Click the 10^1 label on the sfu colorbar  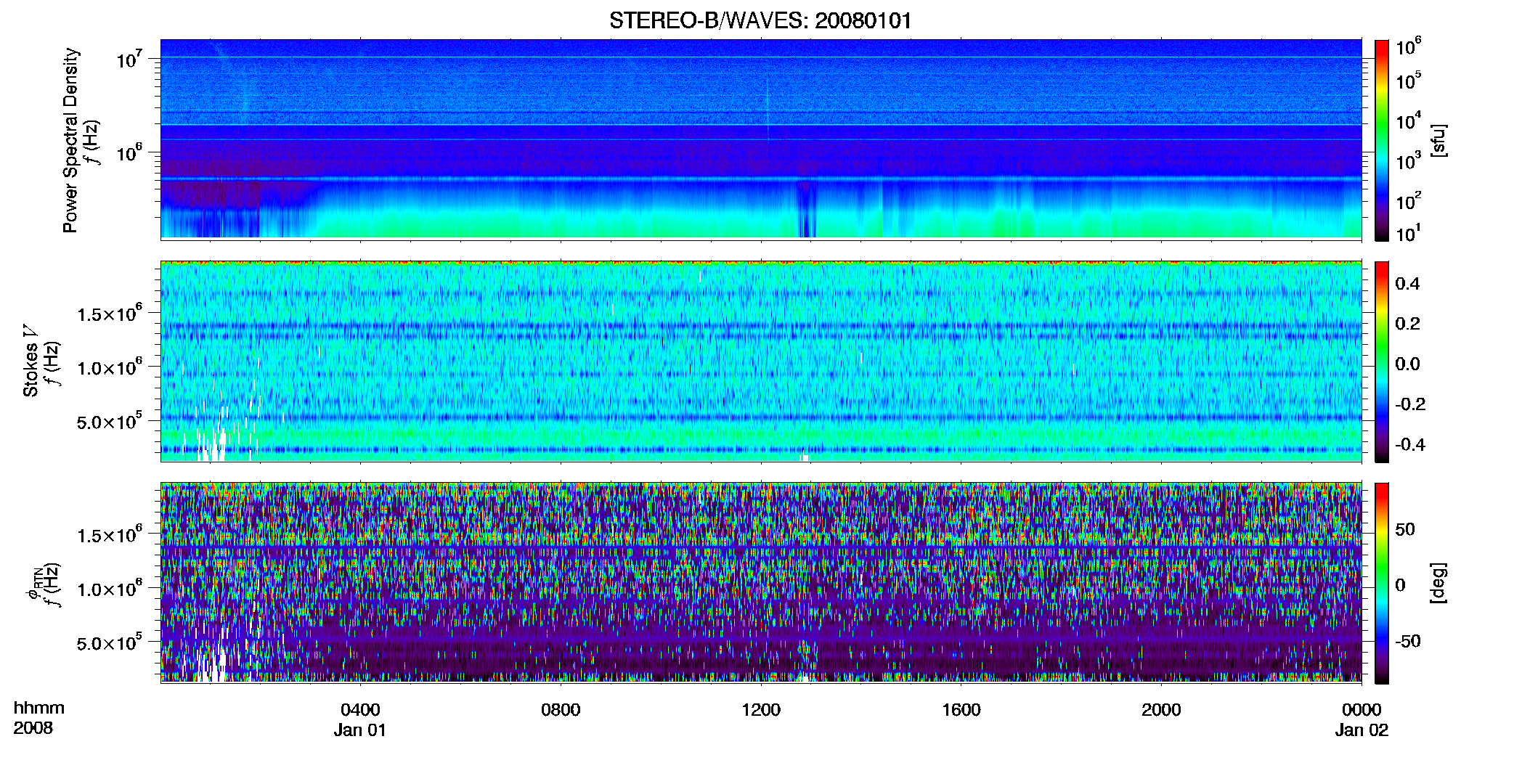(1409, 234)
